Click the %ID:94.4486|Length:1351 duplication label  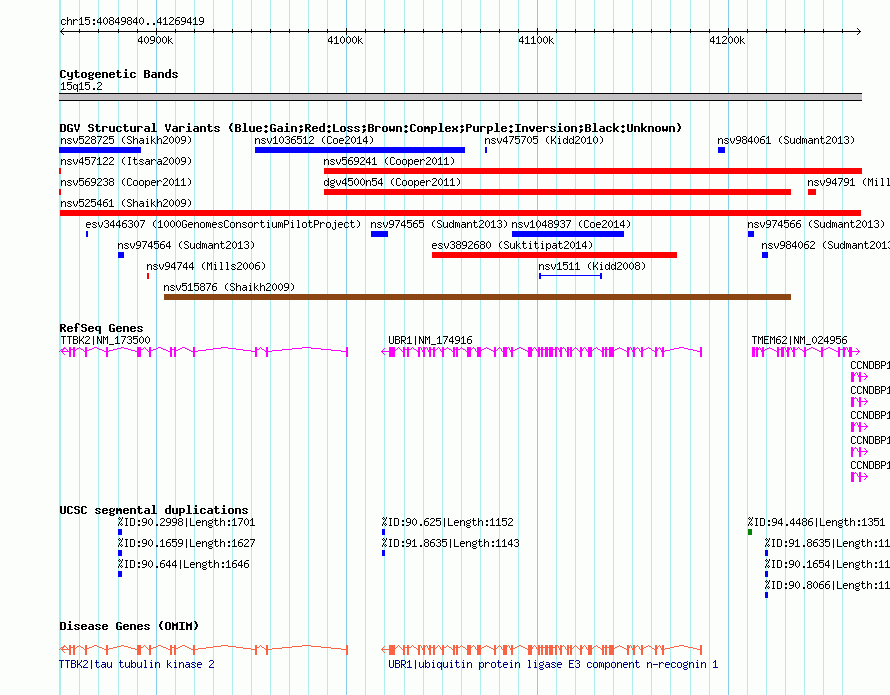coord(816,522)
